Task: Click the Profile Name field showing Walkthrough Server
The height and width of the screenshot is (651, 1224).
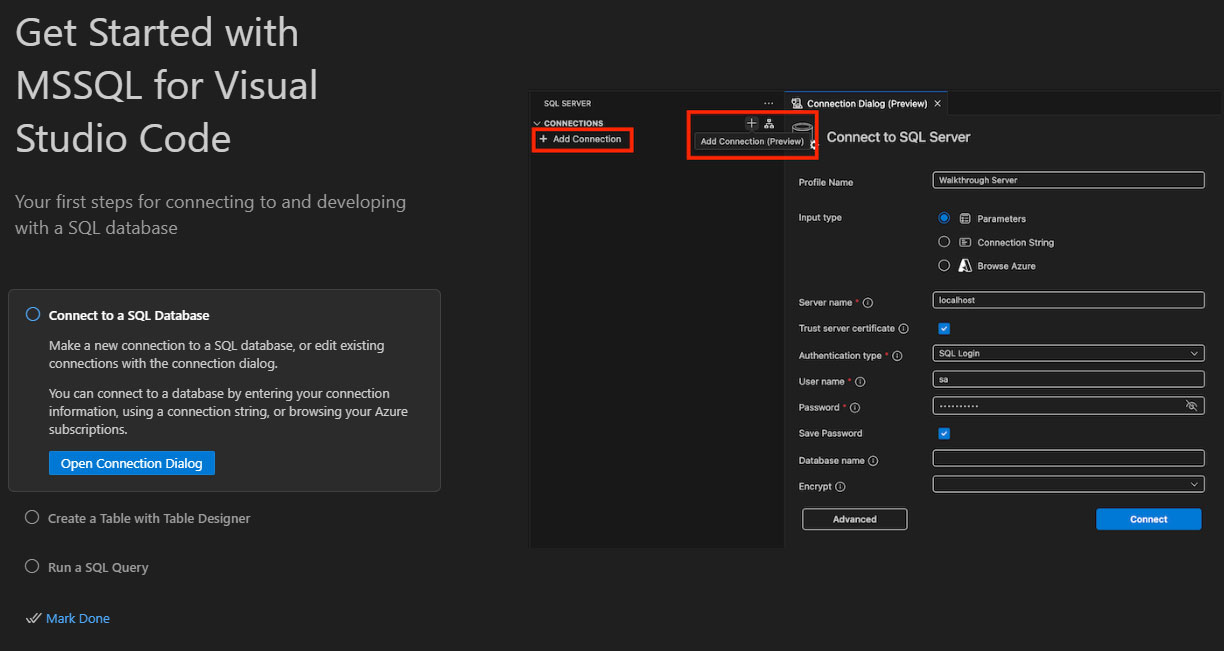Action: point(1068,180)
